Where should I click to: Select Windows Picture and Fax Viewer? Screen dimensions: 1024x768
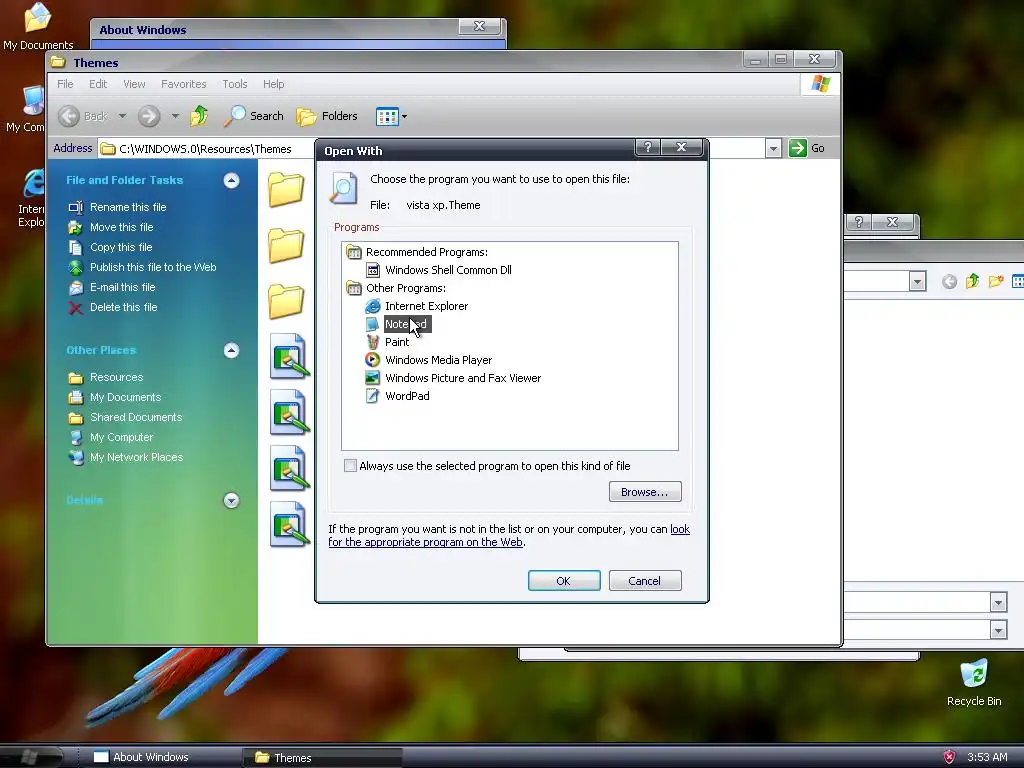(463, 377)
